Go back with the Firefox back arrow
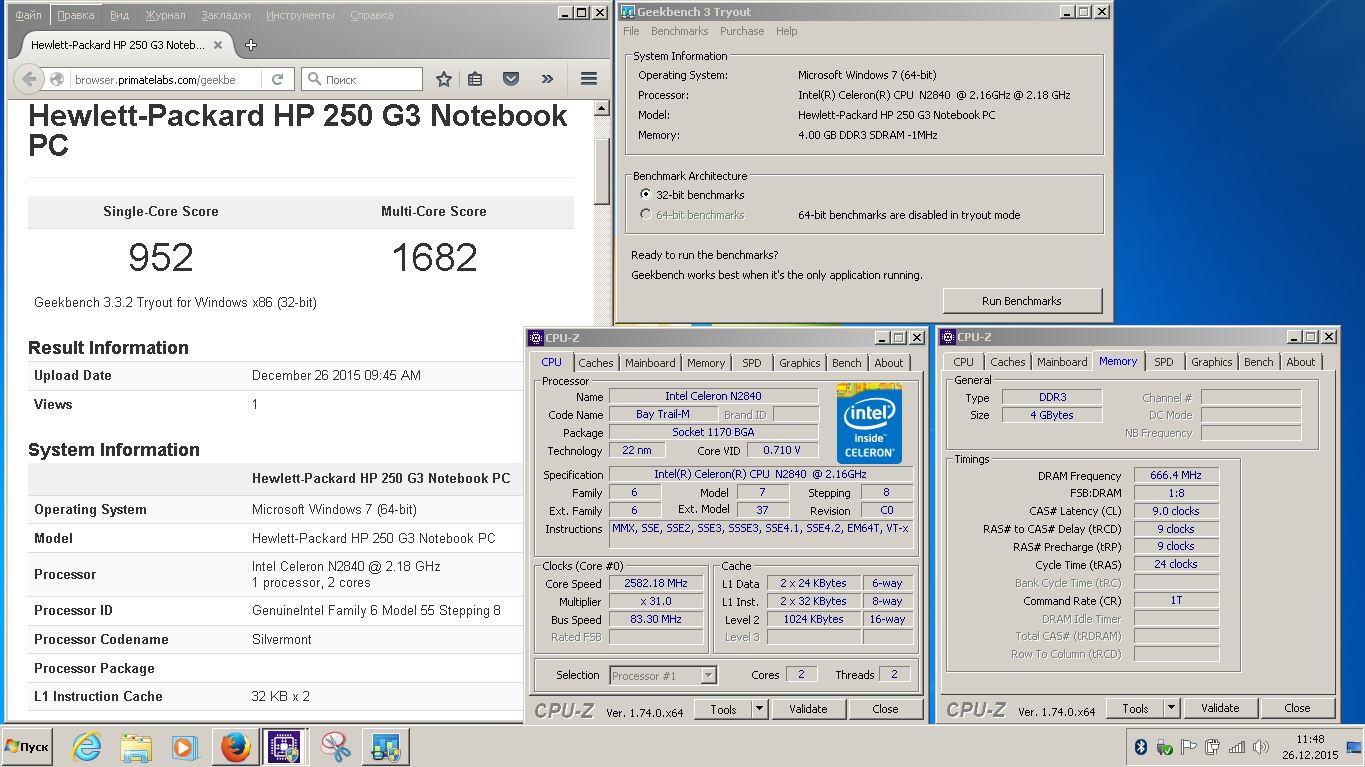The image size is (1365, 767). coord(29,79)
